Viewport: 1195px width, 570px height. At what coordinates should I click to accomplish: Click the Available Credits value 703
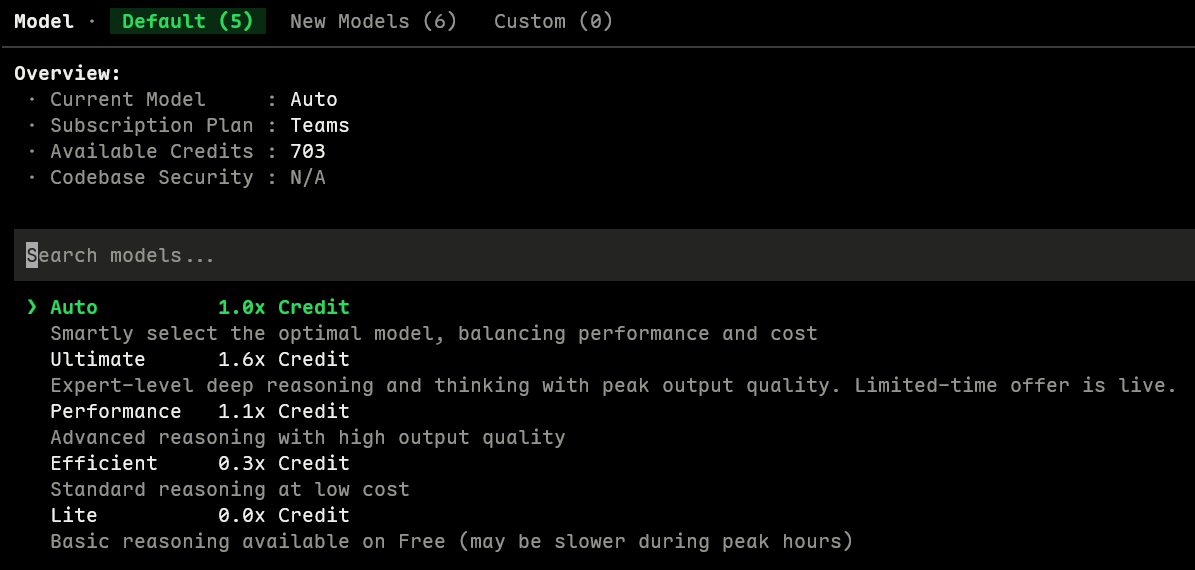[x=308, y=152]
